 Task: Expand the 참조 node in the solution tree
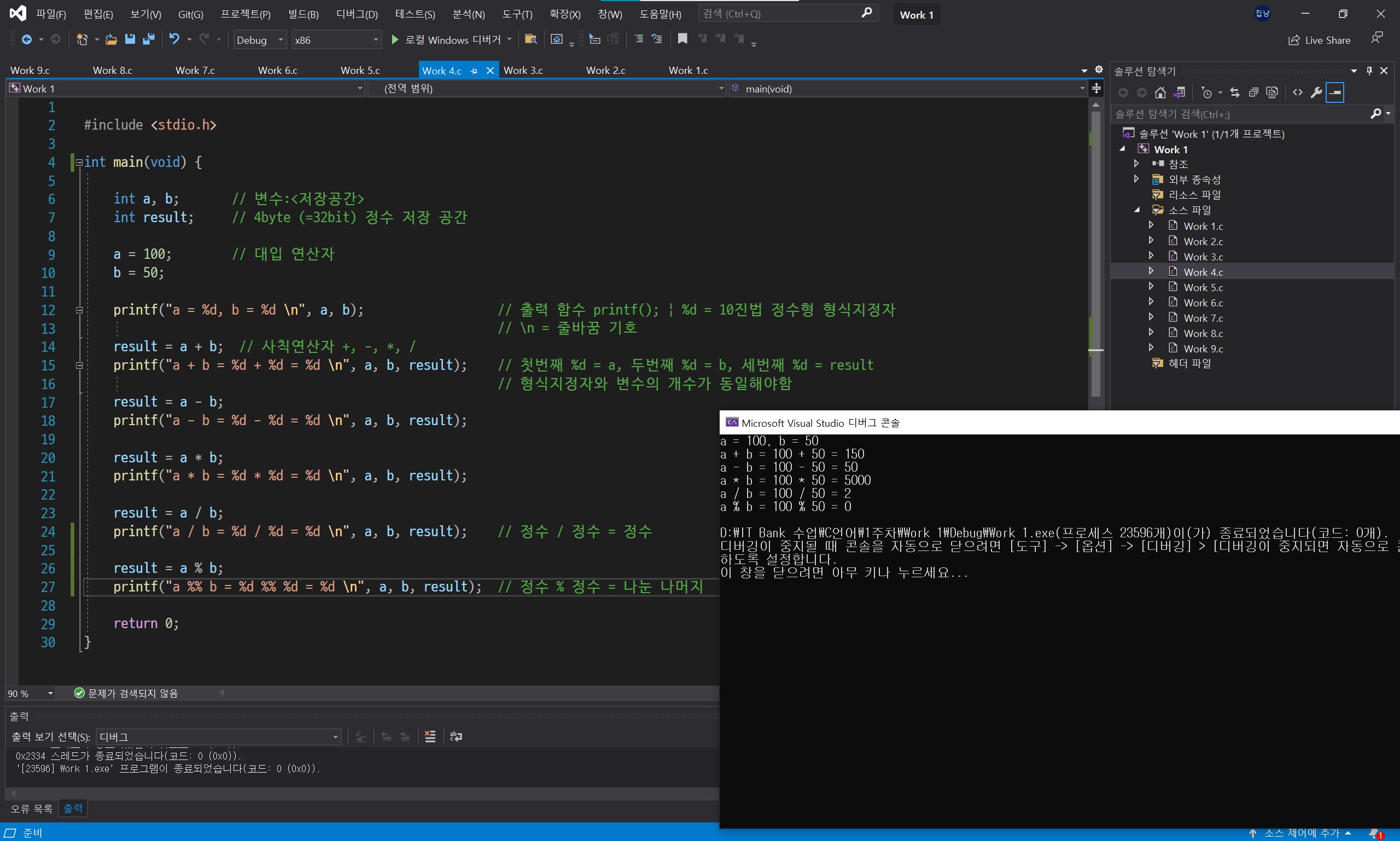tap(1136, 164)
